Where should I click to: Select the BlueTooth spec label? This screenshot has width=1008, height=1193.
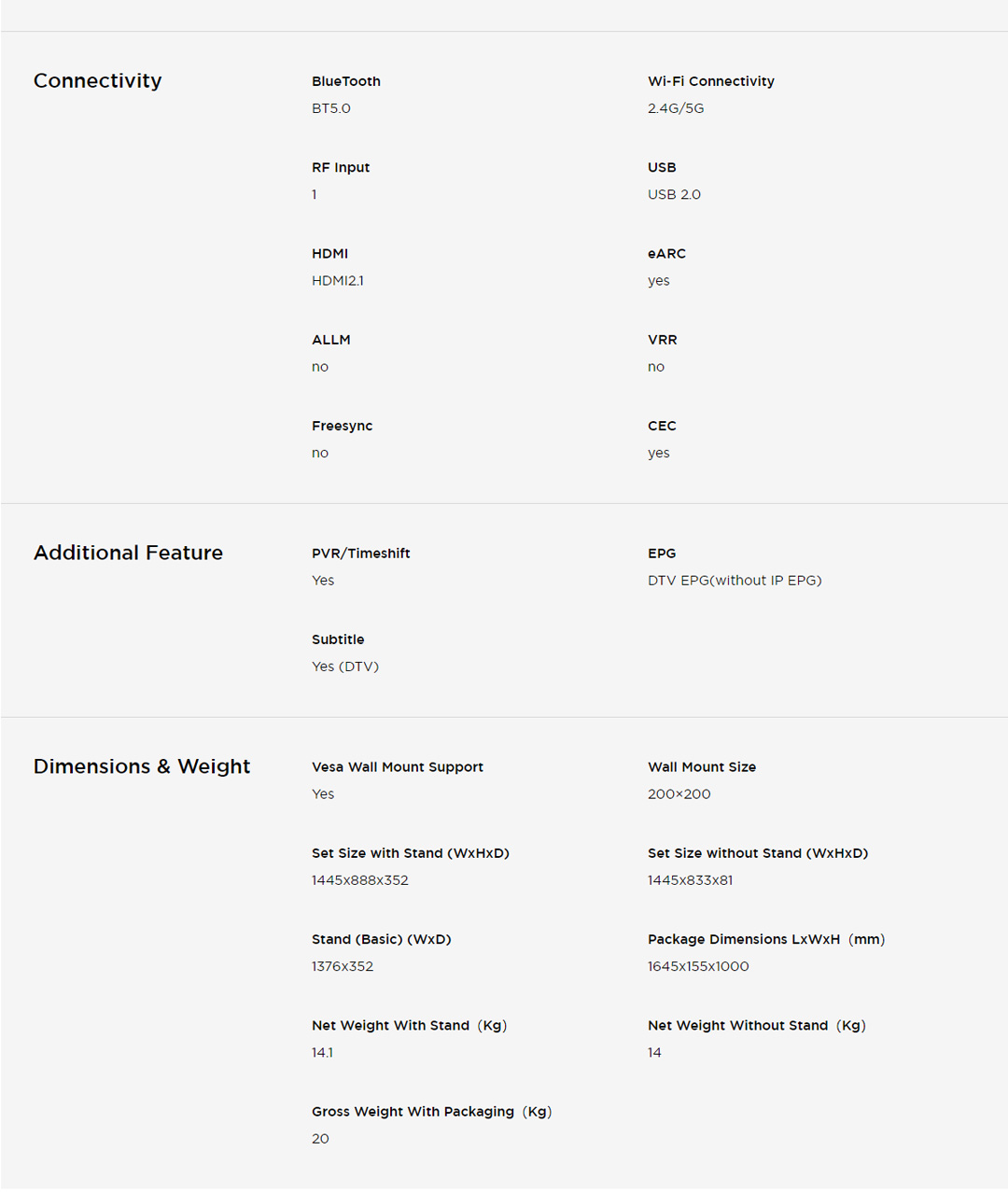pos(346,81)
